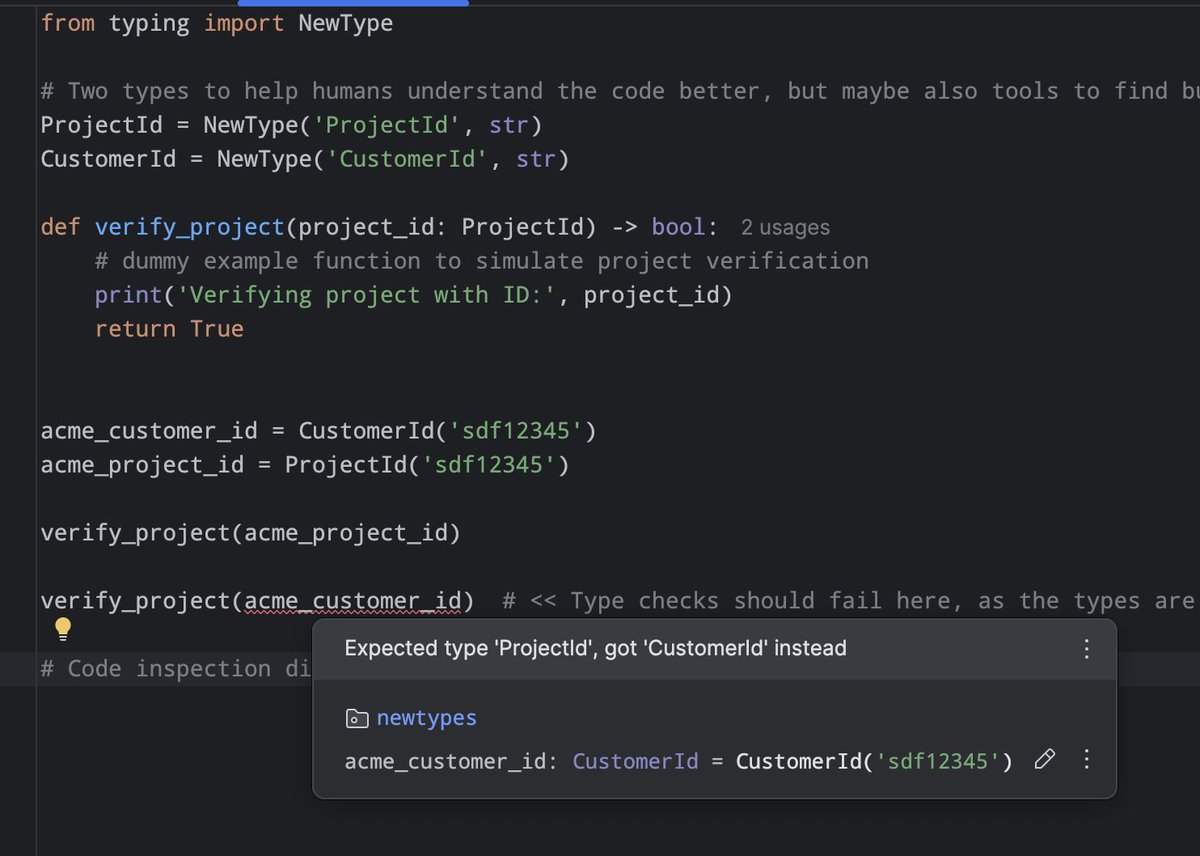Click the 'Expected type ProjectId' error message

(x=595, y=649)
